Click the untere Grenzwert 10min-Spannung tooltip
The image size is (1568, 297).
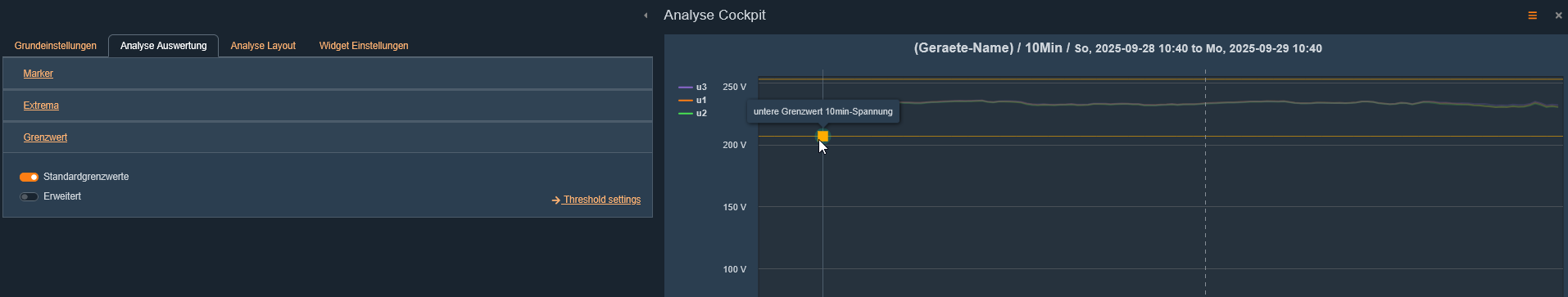(x=823, y=111)
